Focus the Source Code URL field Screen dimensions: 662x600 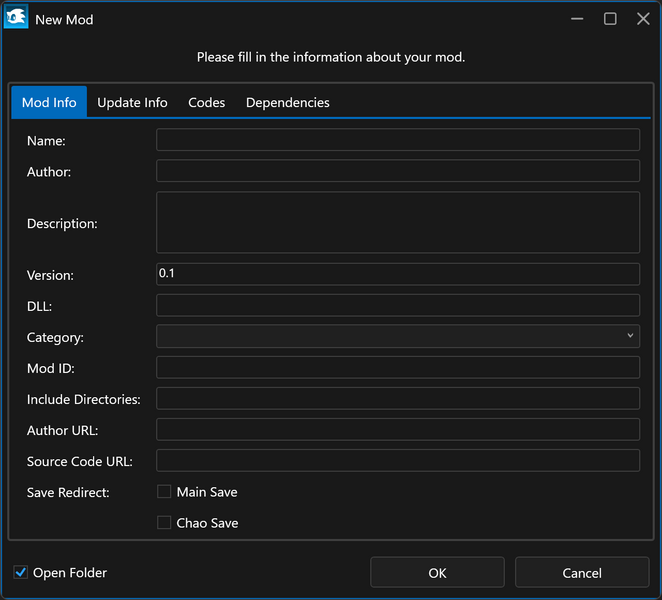point(398,461)
